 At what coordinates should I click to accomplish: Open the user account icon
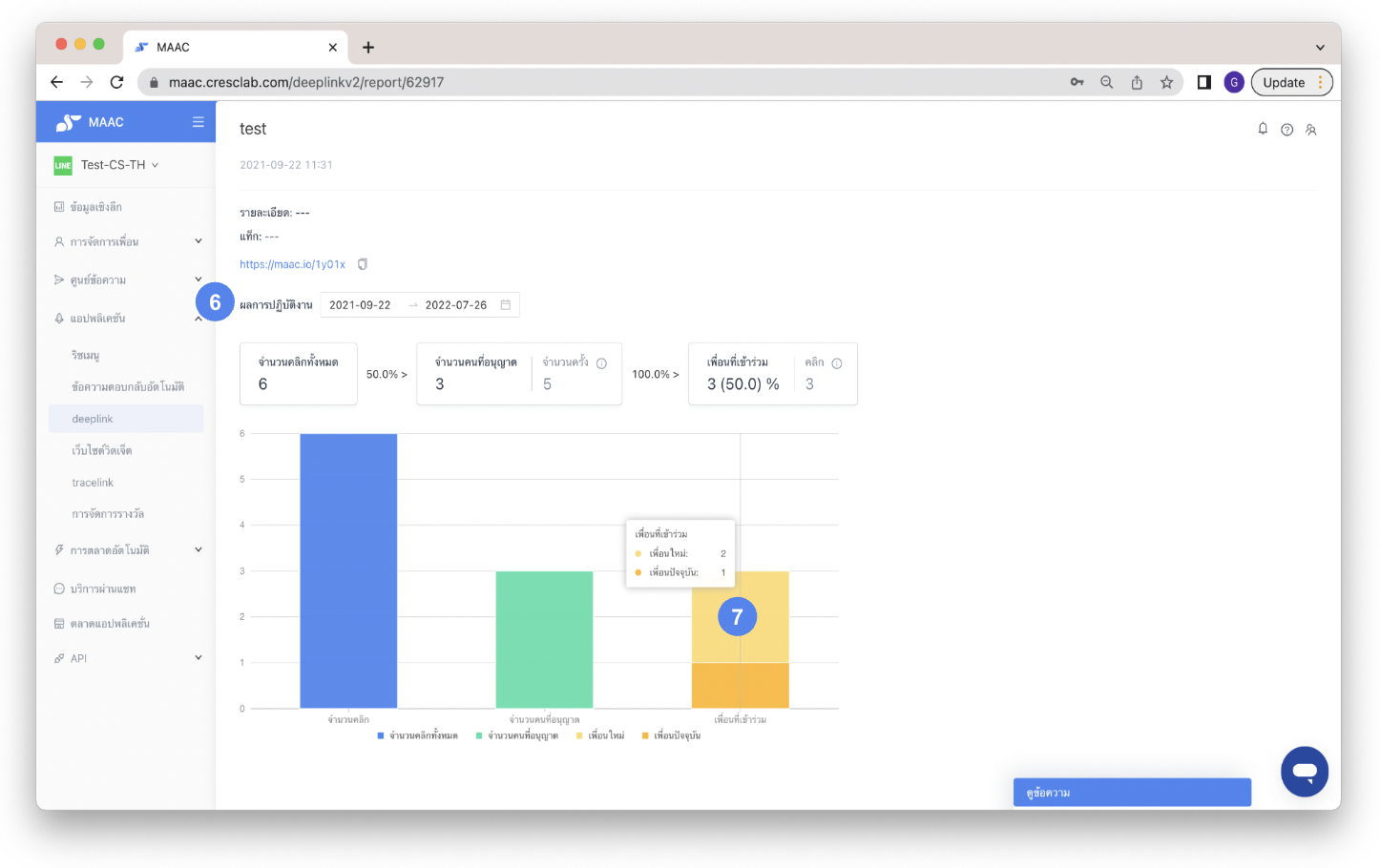pos(1311,130)
